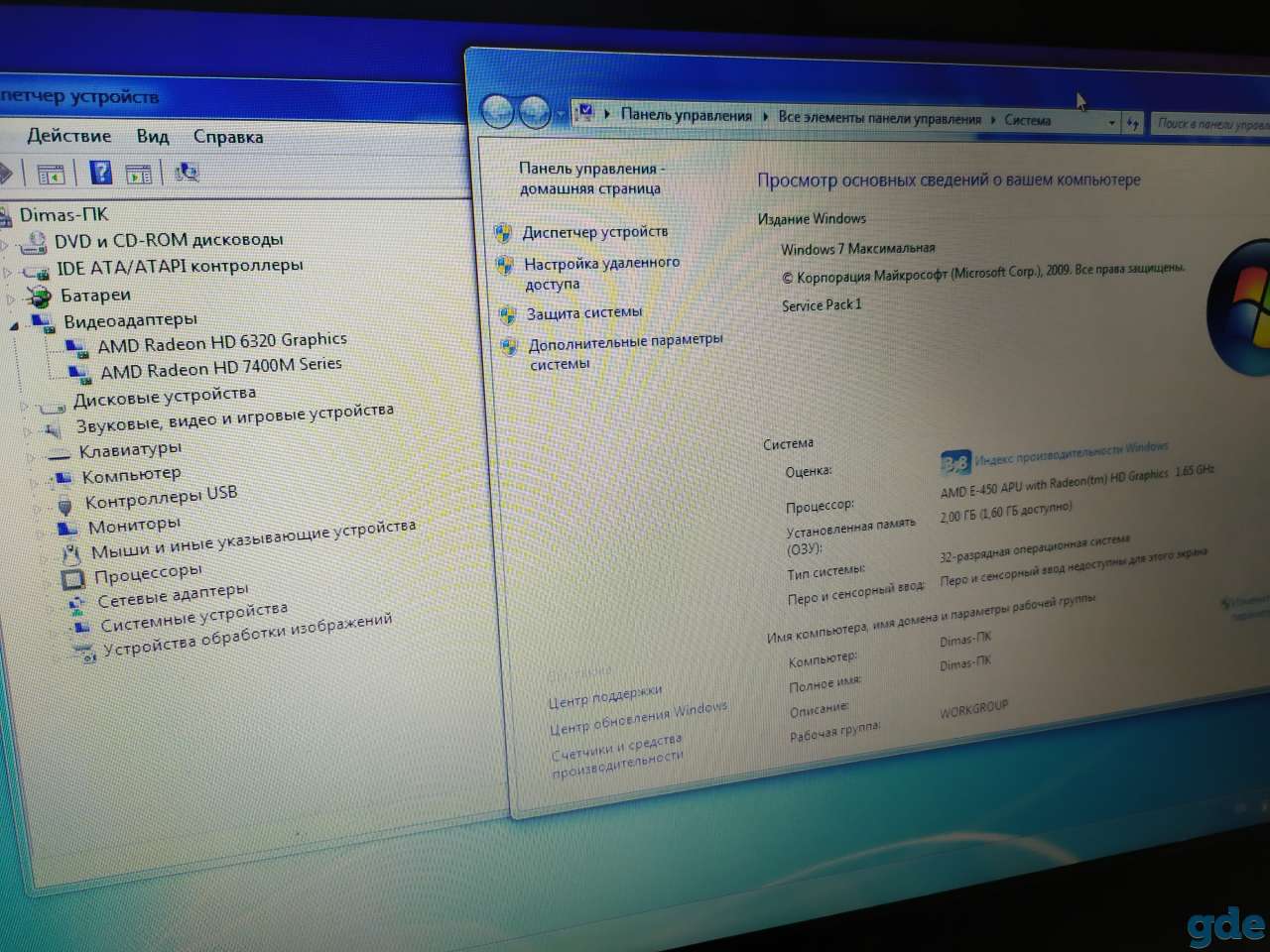Viewport: 1270px width, 952px height.
Task: Open the Вид menu in Device Manager
Action: point(153,136)
